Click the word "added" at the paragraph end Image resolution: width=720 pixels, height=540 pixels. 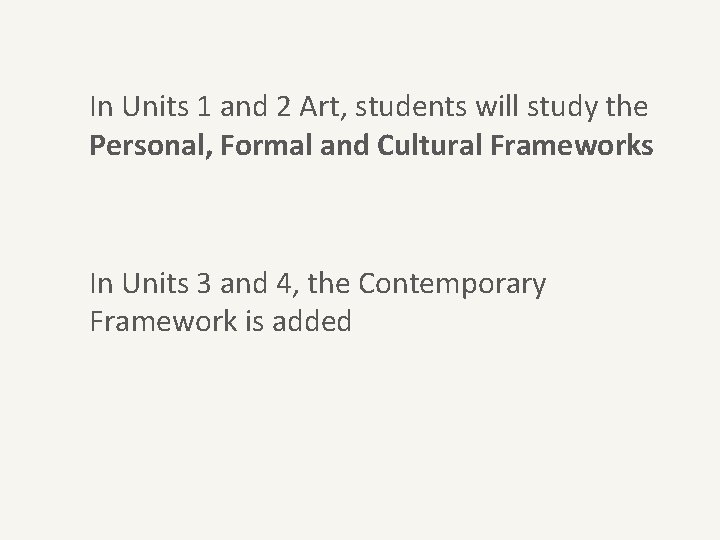312,321
